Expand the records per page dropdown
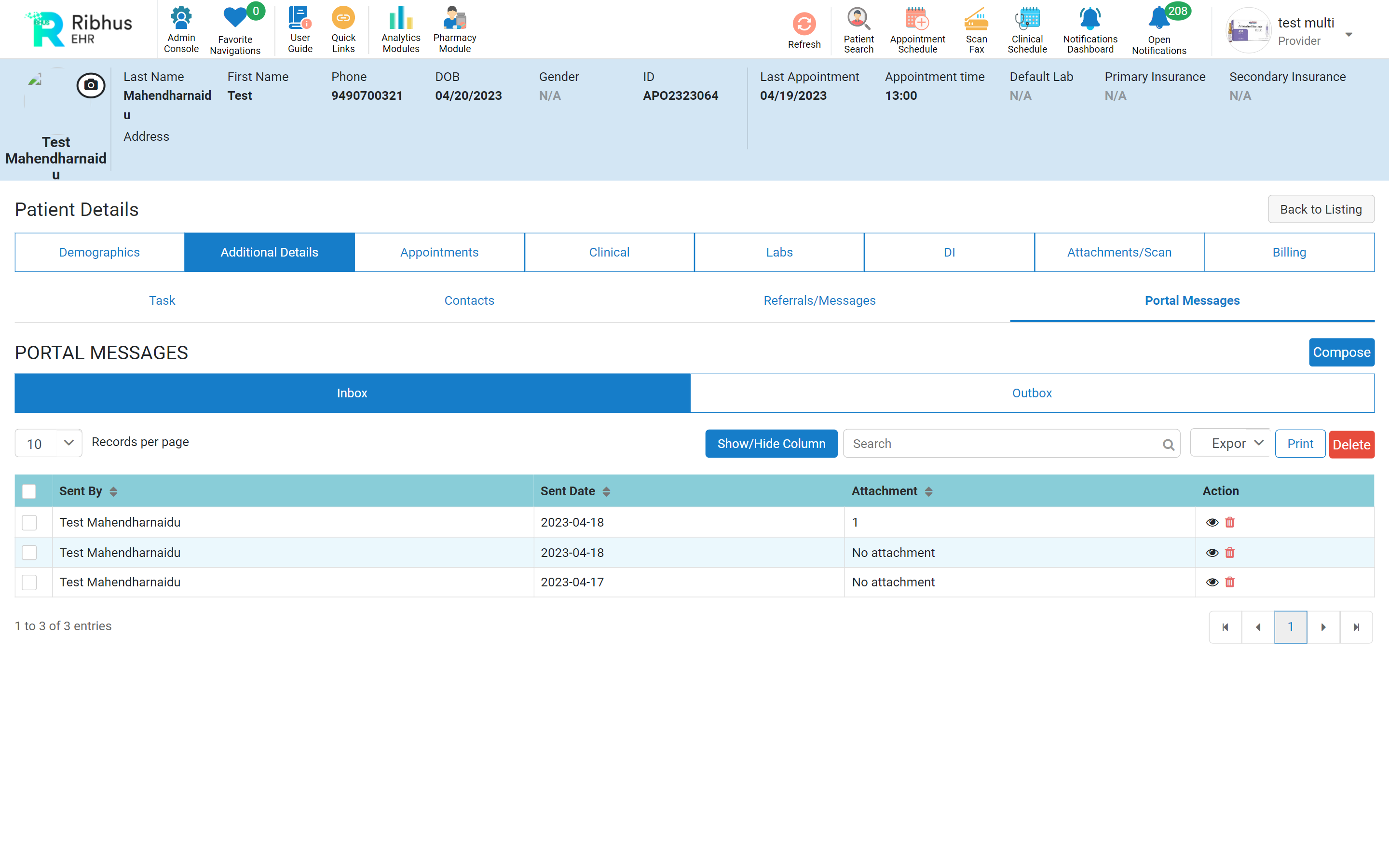 49,443
